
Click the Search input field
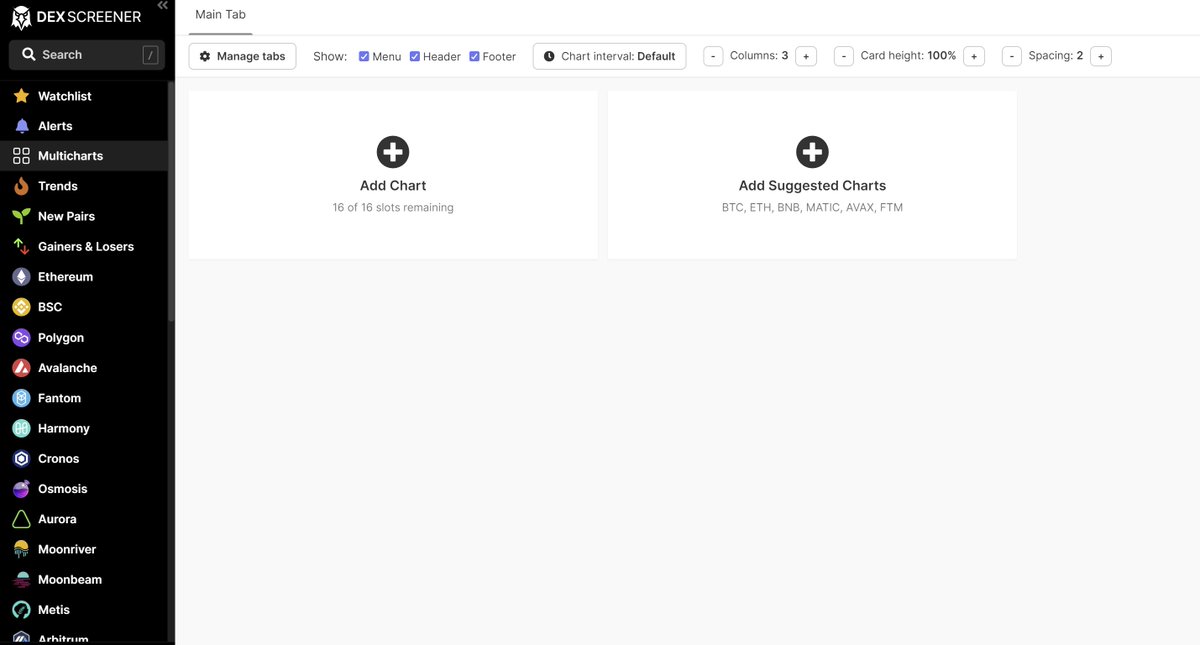[x=86, y=55]
